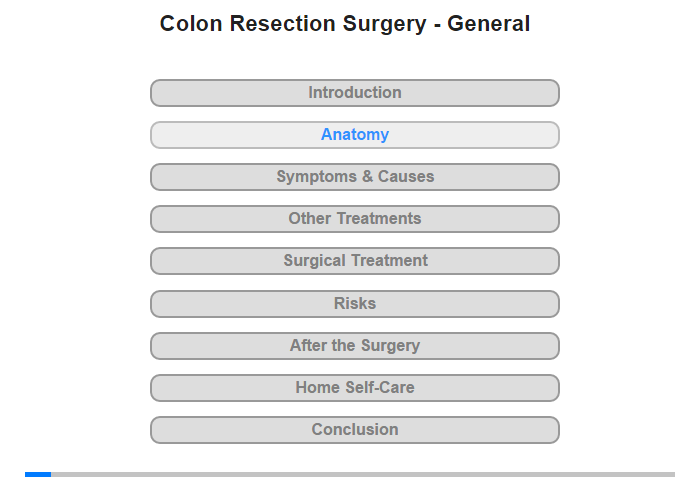This screenshot has width=700, height=480.
Task: Click the Conclusion text label
Action: click(x=355, y=430)
